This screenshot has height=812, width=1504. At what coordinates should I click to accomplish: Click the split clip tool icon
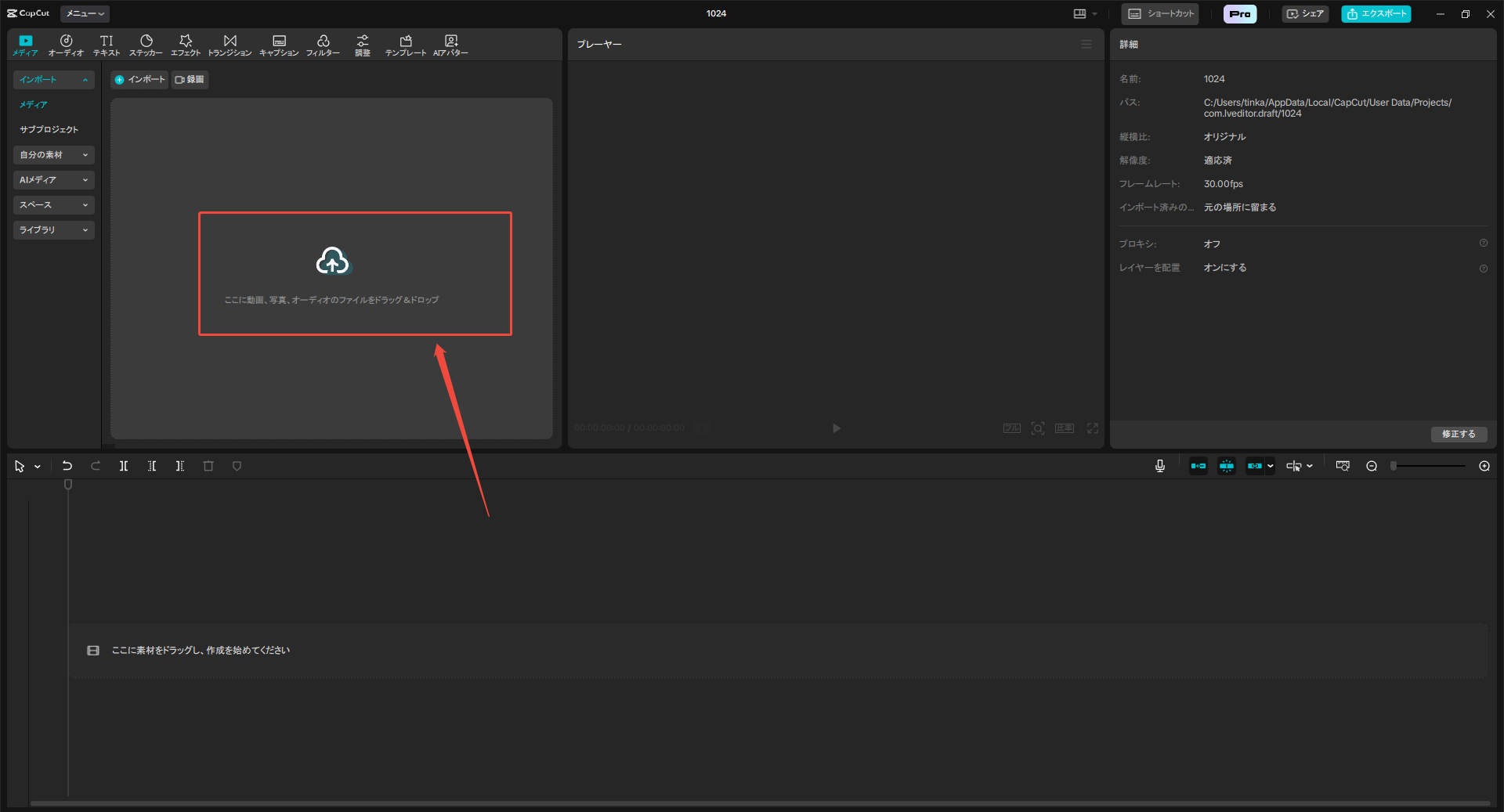pos(124,466)
